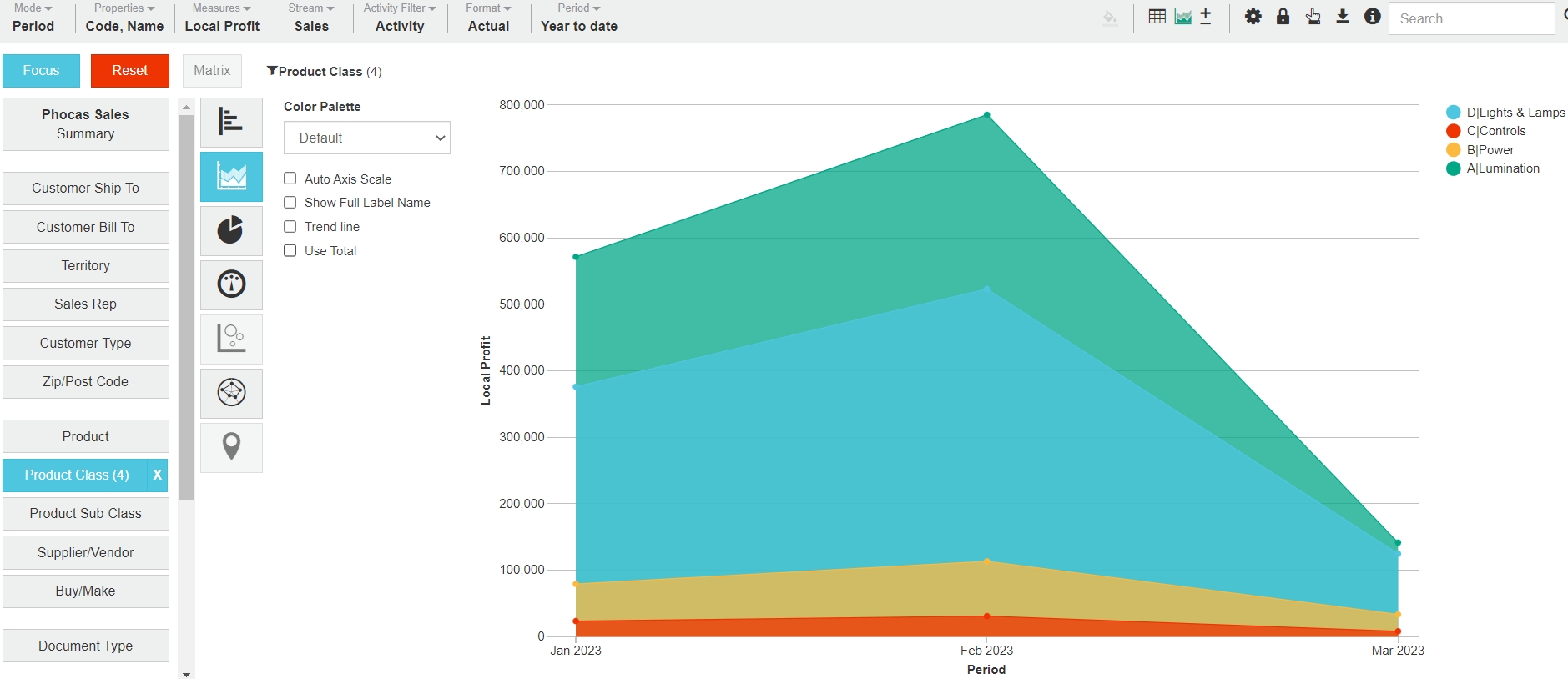Select the gauge chart icon
The height and width of the screenshot is (679, 1568).
[x=231, y=284]
